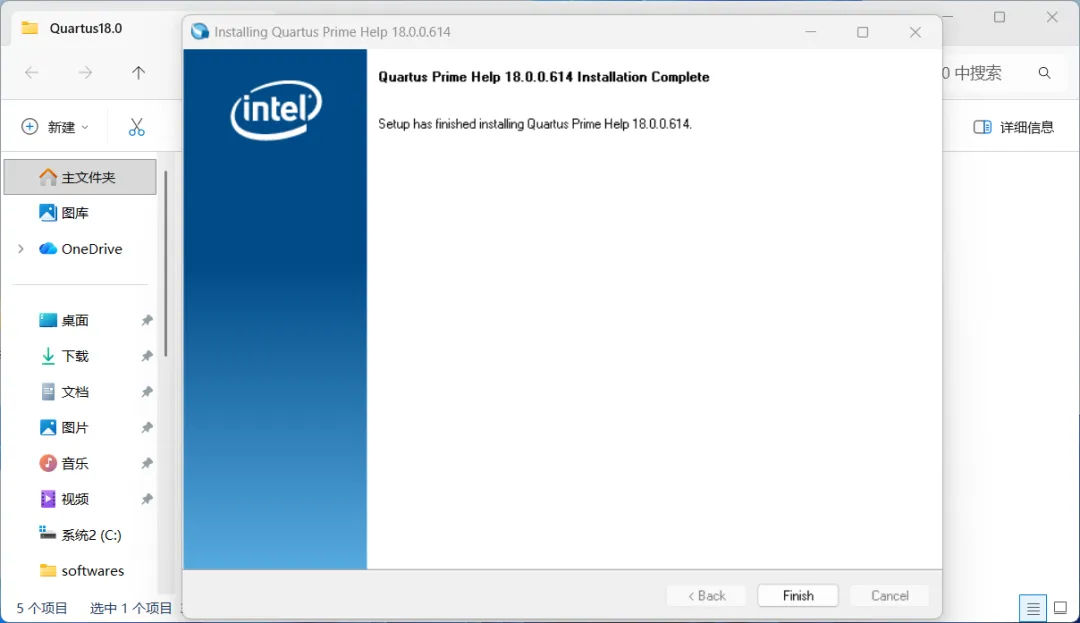Switch Explorer to details list view
Screen dimensions: 1080x623
pos(1032,608)
